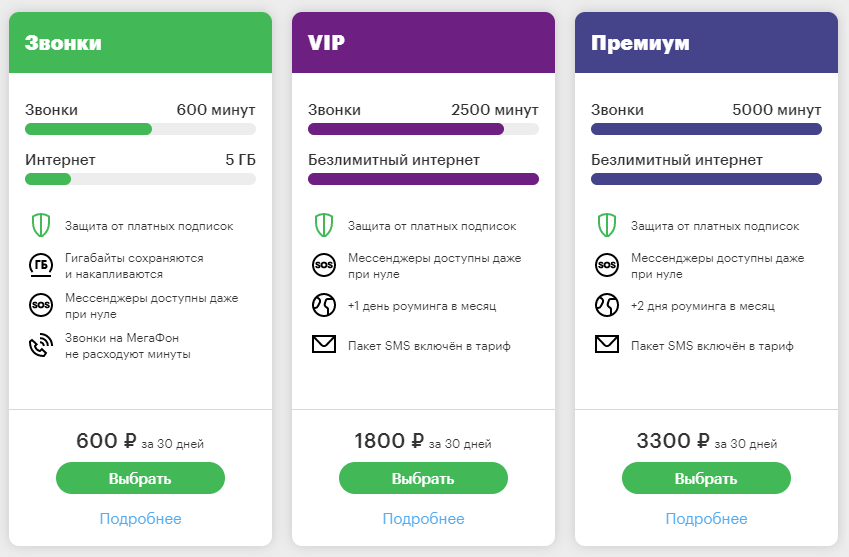Click the shield icon in the Звонки plan

[41, 225]
